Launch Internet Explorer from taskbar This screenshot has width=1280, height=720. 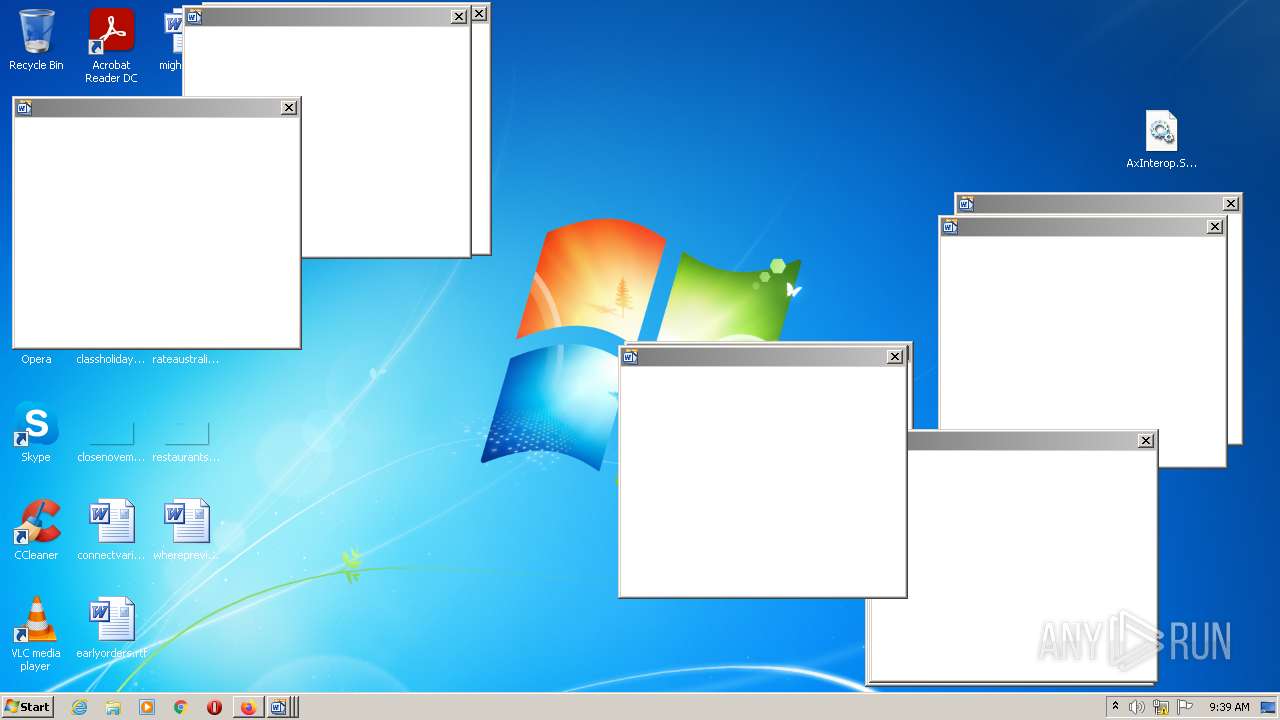click(80, 707)
